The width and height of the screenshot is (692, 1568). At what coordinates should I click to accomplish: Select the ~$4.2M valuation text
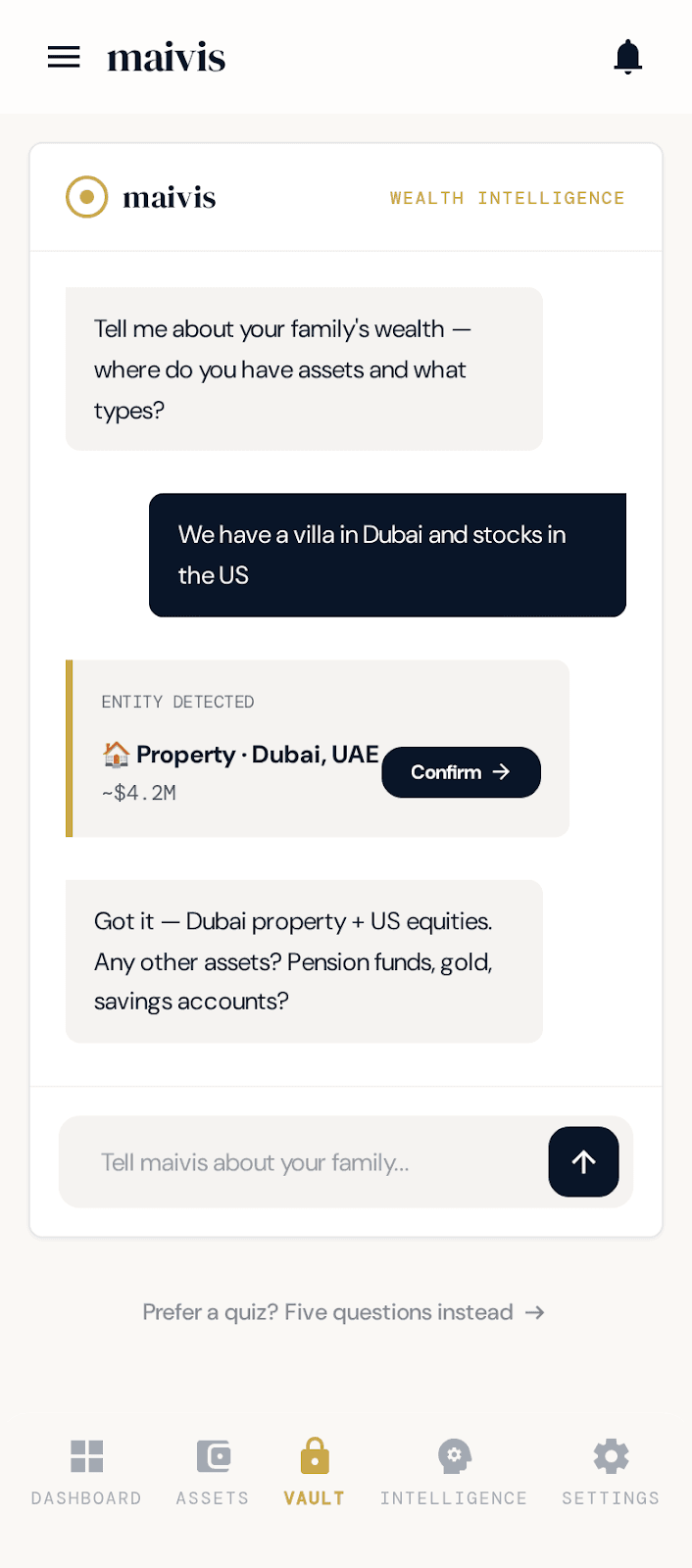tap(138, 793)
